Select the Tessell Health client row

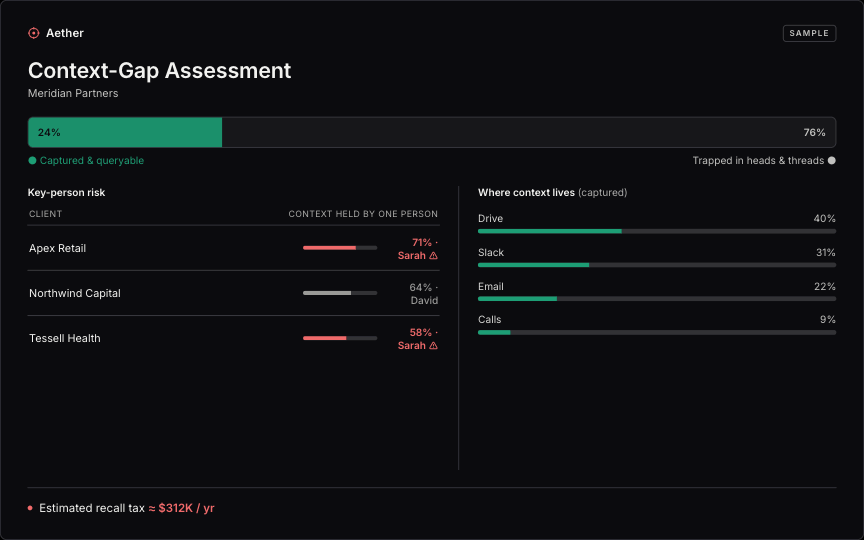pos(234,338)
